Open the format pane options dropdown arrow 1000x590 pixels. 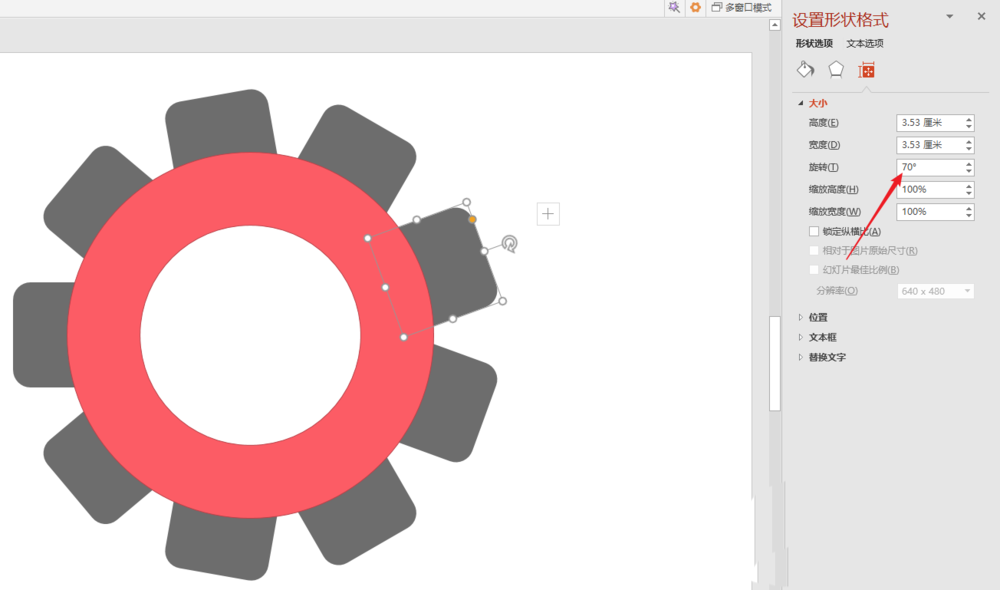(x=950, y=17)
